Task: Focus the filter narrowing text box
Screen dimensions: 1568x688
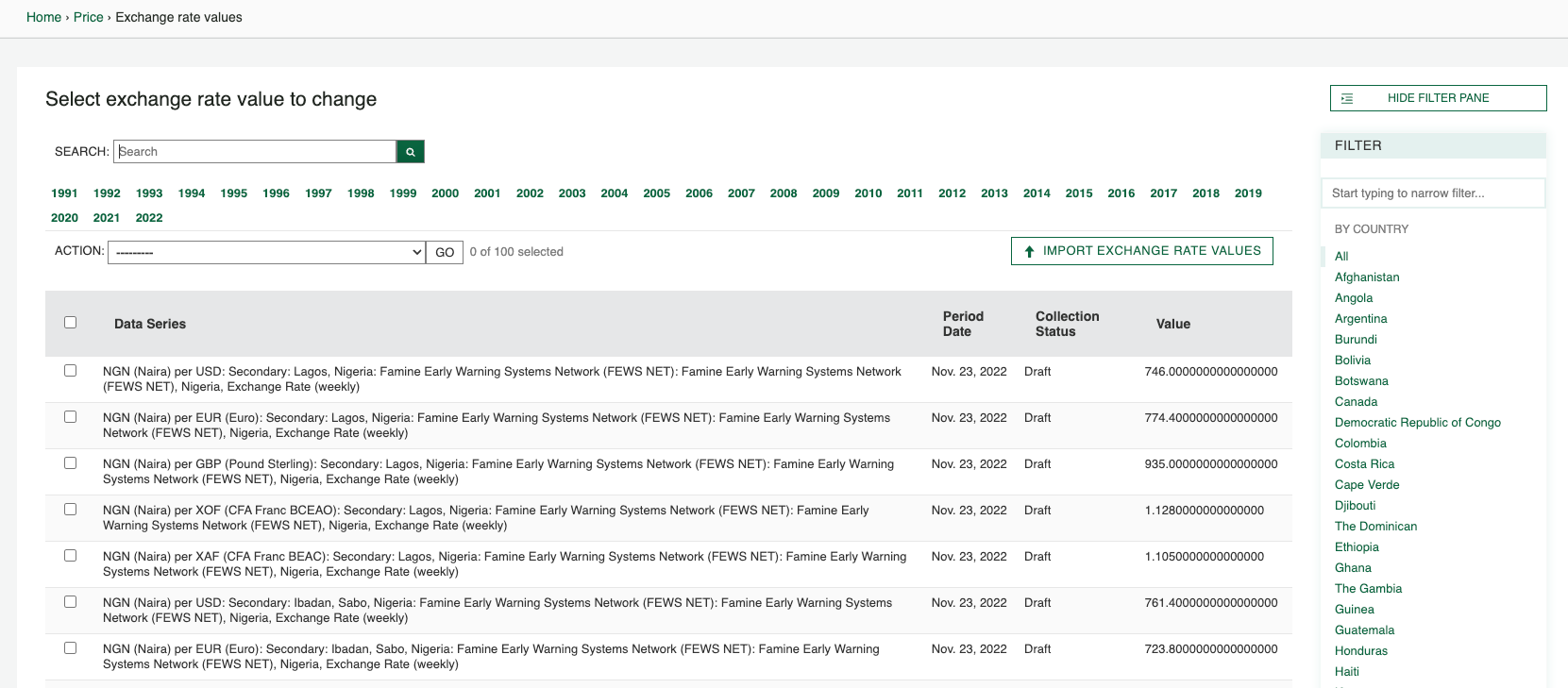Action: (x=1432, y=193)
